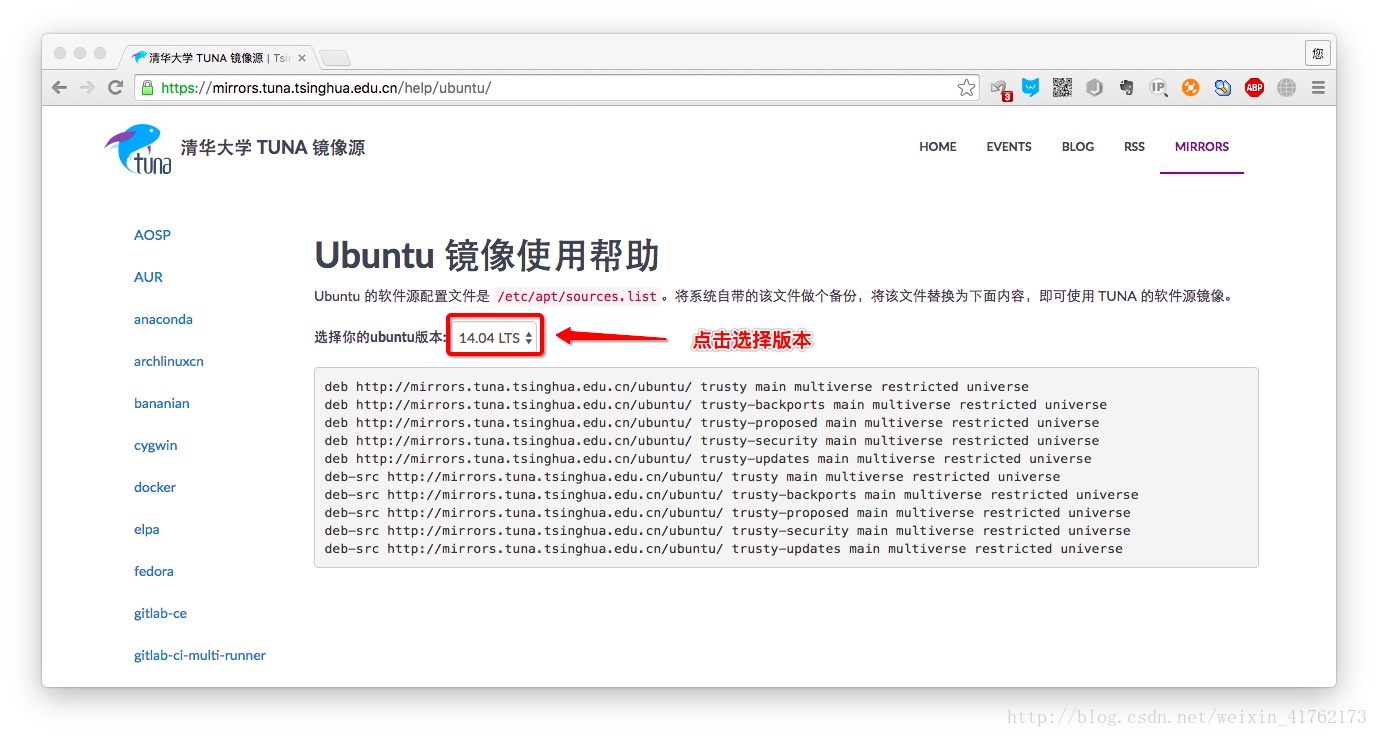1378x737 pixels.
Task: Open the Evernote elephant extension
Action: click(x=1127, y=88)
